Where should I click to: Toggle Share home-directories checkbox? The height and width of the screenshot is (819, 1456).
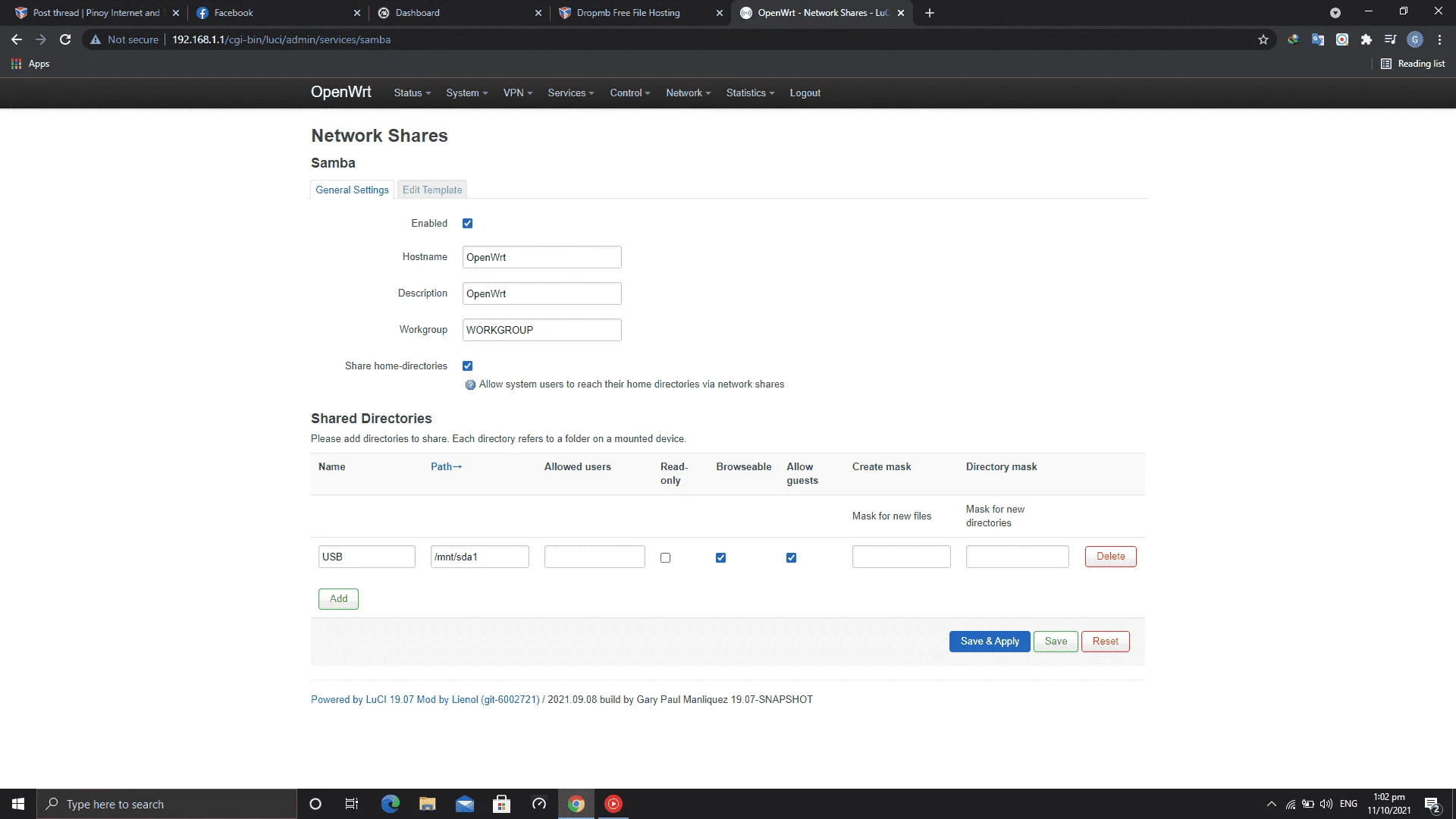[468, 366]
